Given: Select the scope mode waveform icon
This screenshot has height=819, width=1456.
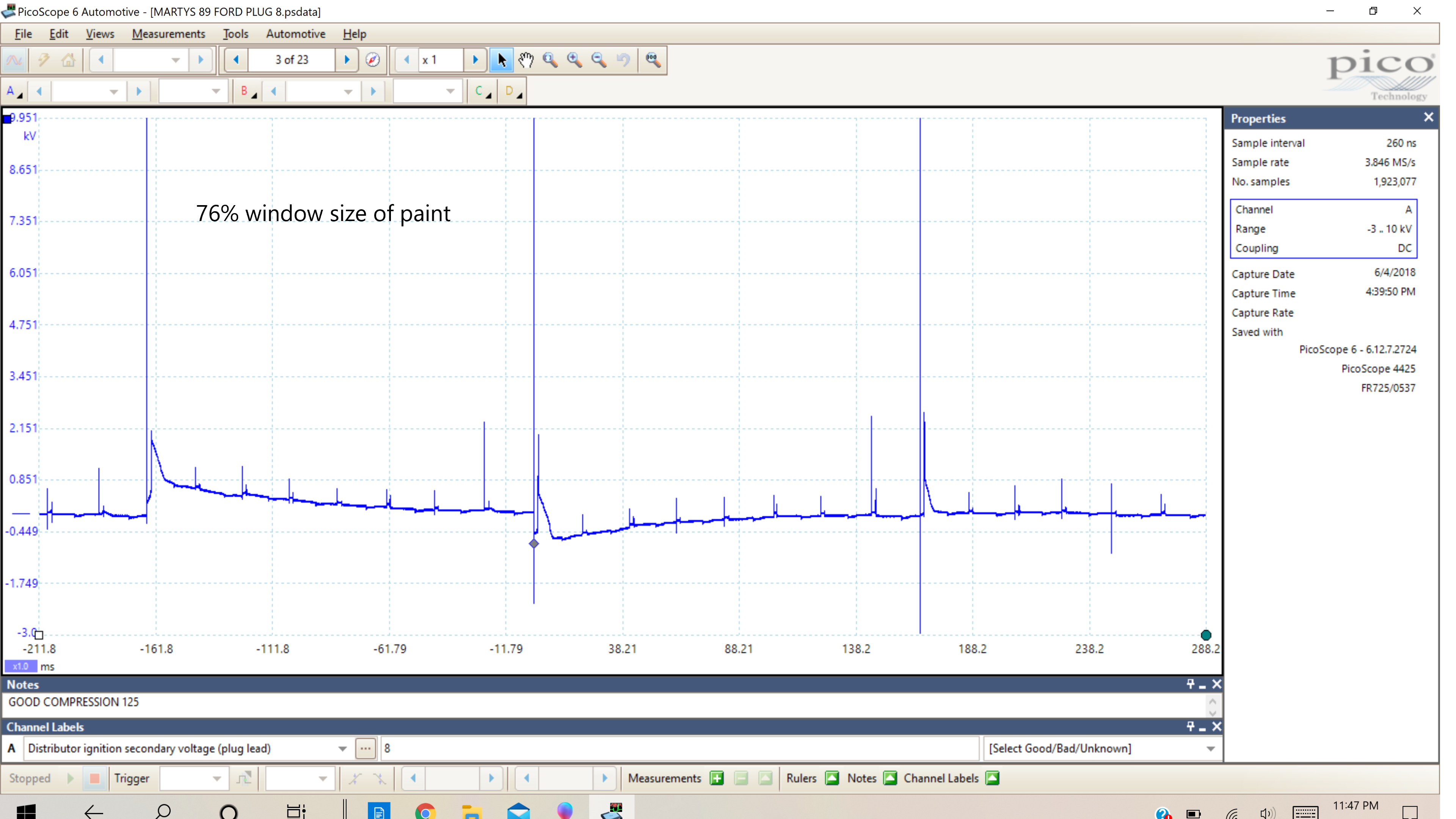Looking at the screenshot, I should (15, 60).
